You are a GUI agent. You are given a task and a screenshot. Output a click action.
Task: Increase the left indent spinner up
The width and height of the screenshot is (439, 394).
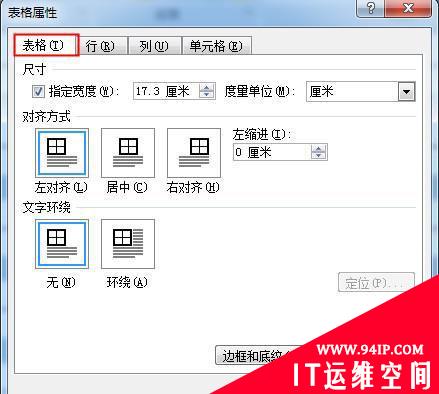tap(319, 148)
